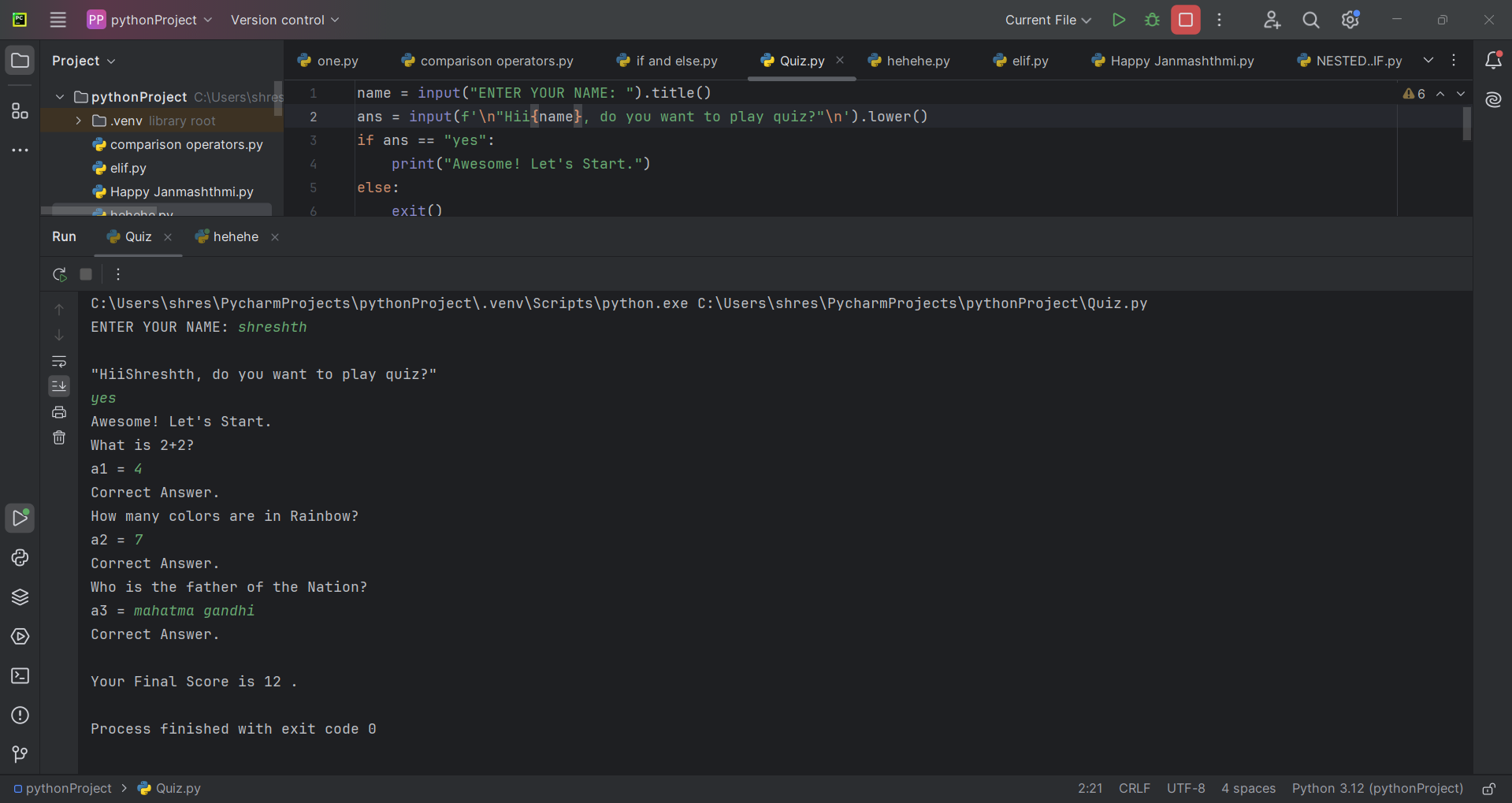Image resolution: width=1512 pixels, height=803 pixels.
Task: Open pythonProject project dropdown
Action: pyautogui.click(x=150, y=20)
